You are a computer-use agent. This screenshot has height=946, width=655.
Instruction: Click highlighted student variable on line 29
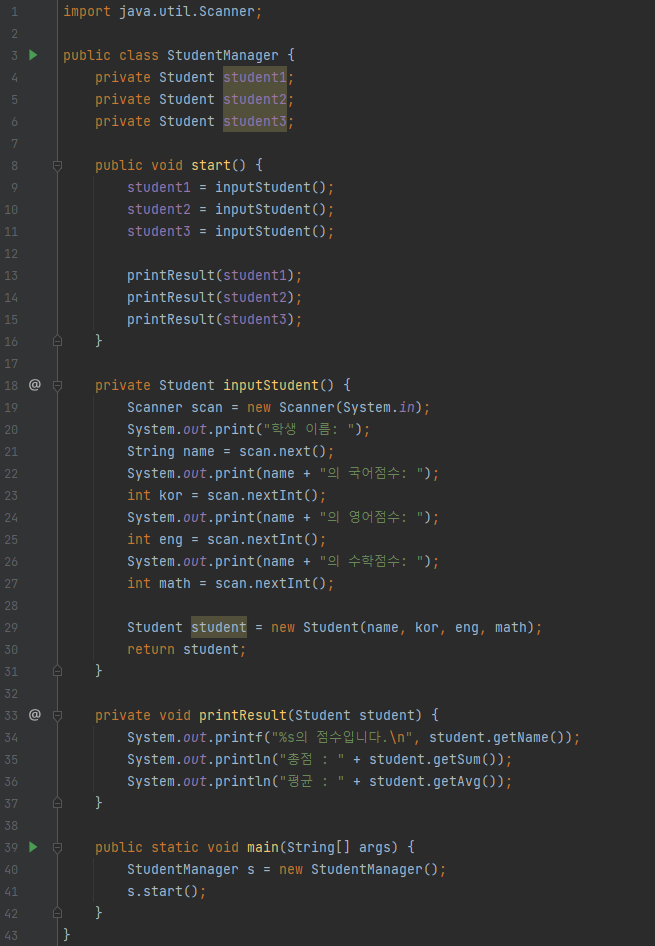coord(218,627)
